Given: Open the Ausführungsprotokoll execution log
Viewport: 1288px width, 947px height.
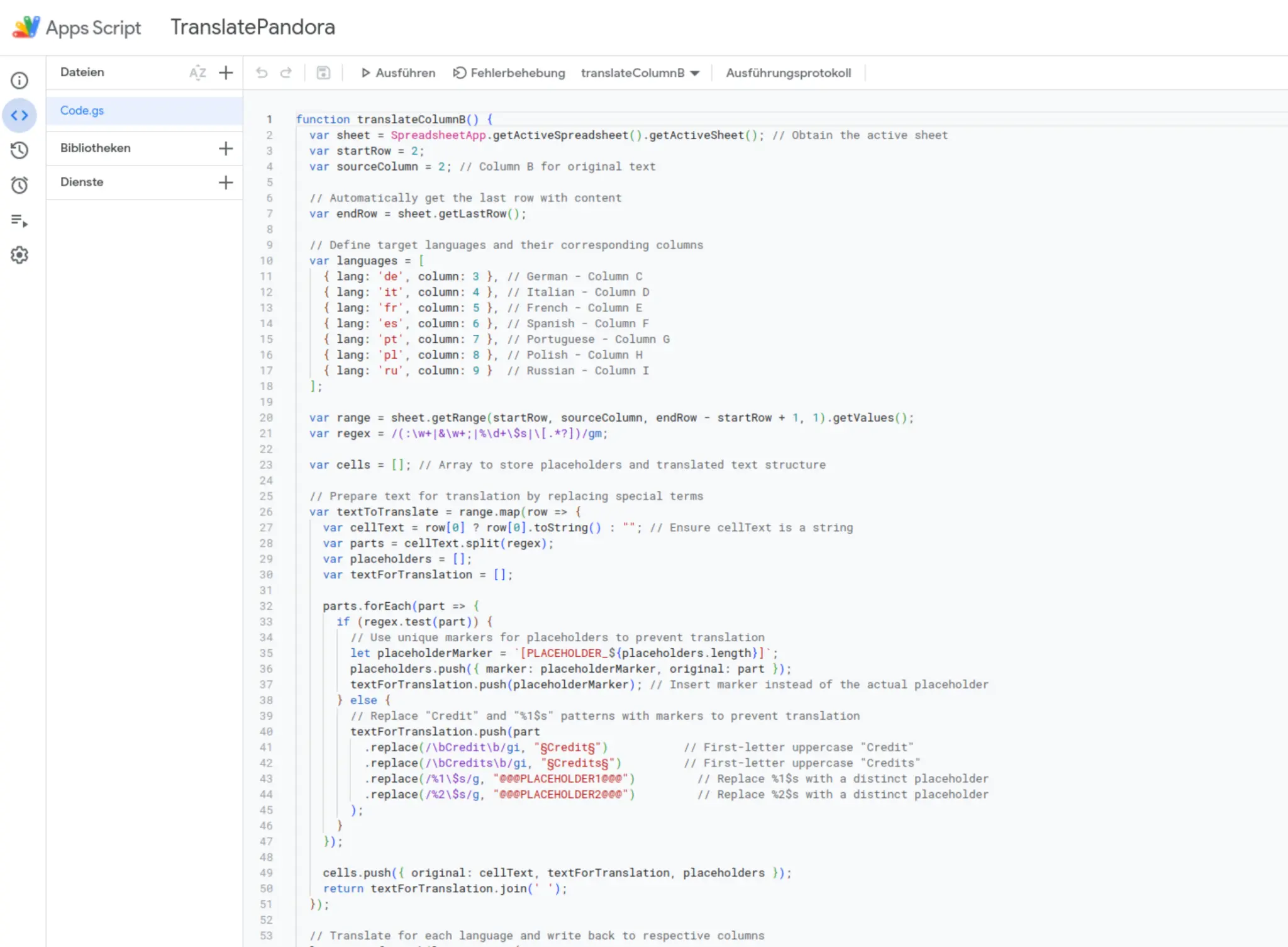Looking at the screenshot, I should point(789,73).
